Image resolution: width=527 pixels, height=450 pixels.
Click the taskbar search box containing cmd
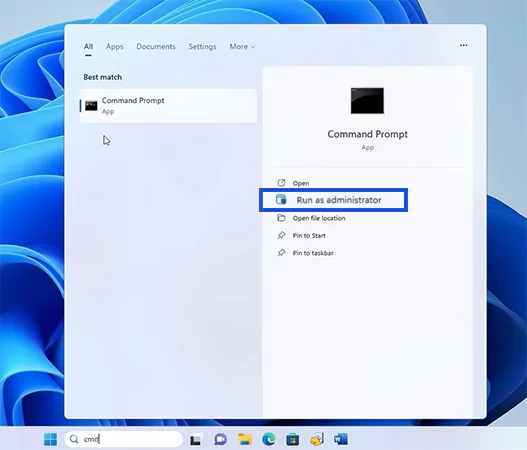[x=124, y=439]
